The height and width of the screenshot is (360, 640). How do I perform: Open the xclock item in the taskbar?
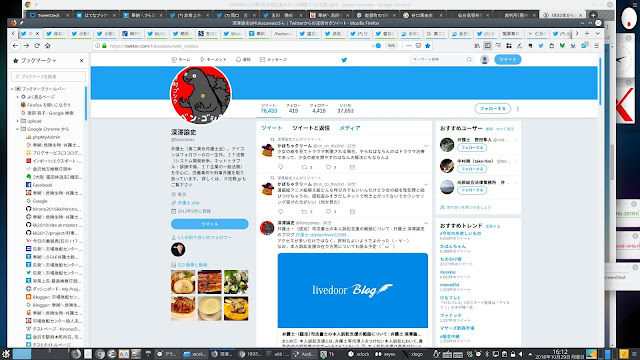click(359, 354)
